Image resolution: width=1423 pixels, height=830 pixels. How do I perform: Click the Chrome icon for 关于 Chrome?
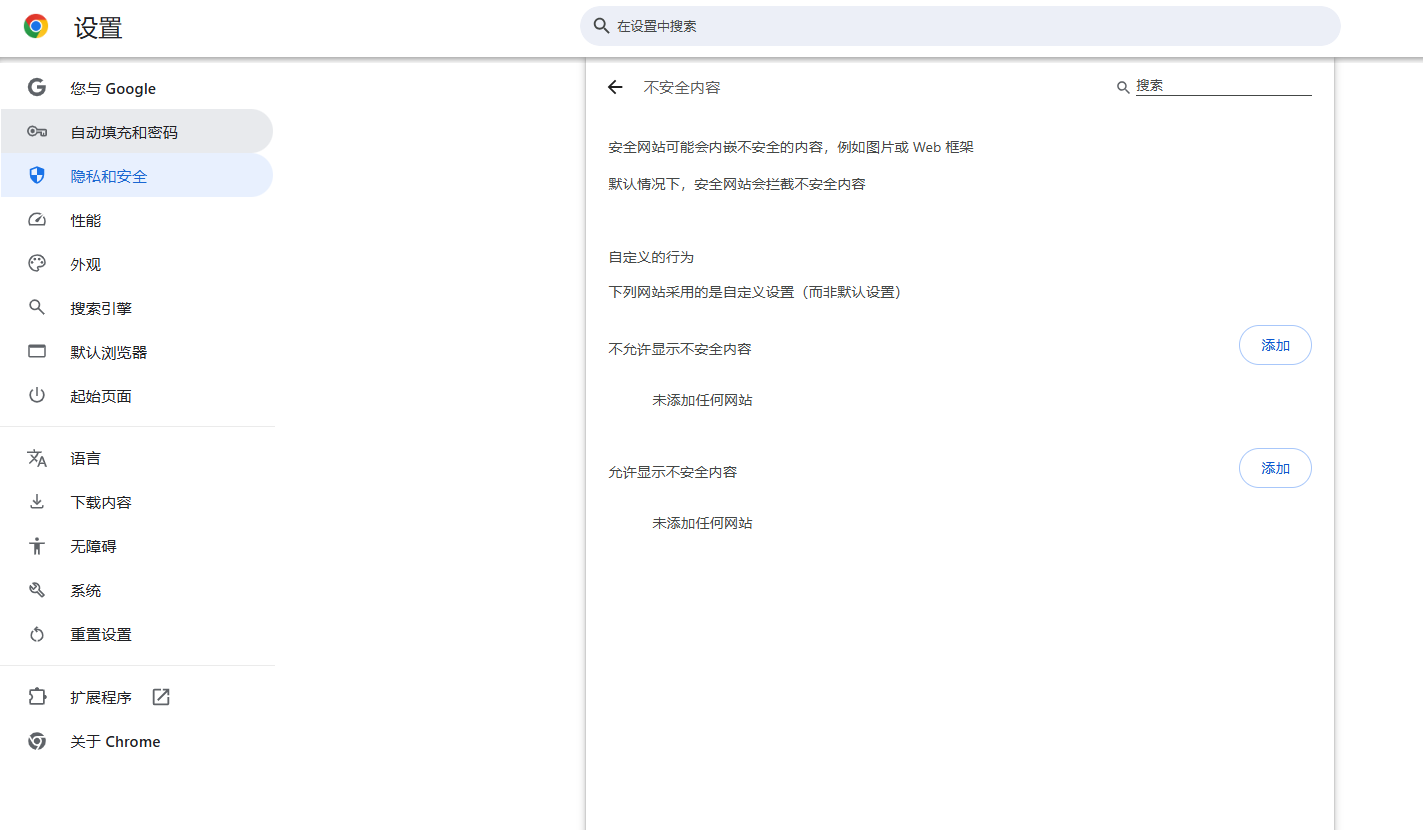coord(37,741)
